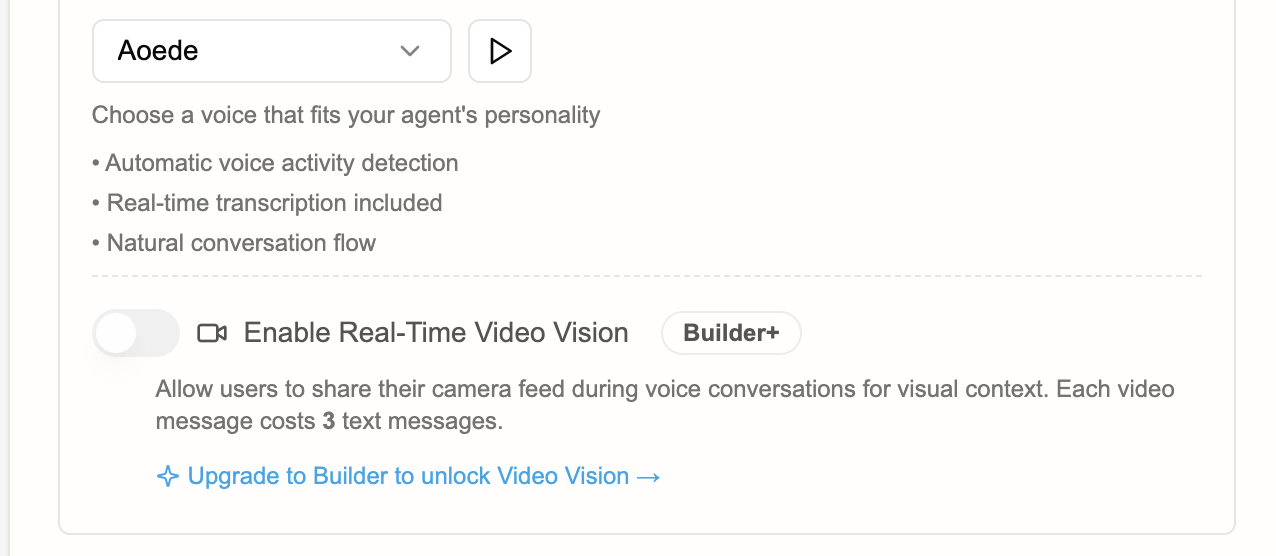Click the dashed divider line

tap(646, 275)
